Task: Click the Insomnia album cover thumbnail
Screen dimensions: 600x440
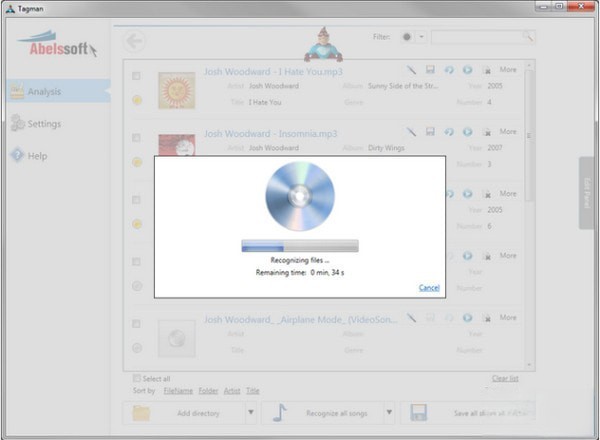Action: click(x=177, y=145)
